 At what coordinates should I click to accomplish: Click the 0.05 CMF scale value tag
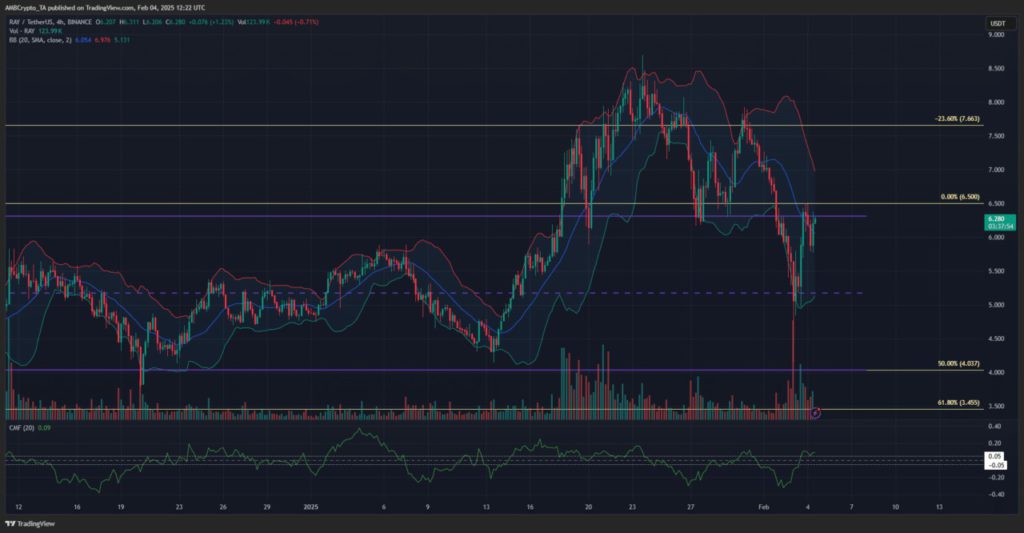point(994,456)
